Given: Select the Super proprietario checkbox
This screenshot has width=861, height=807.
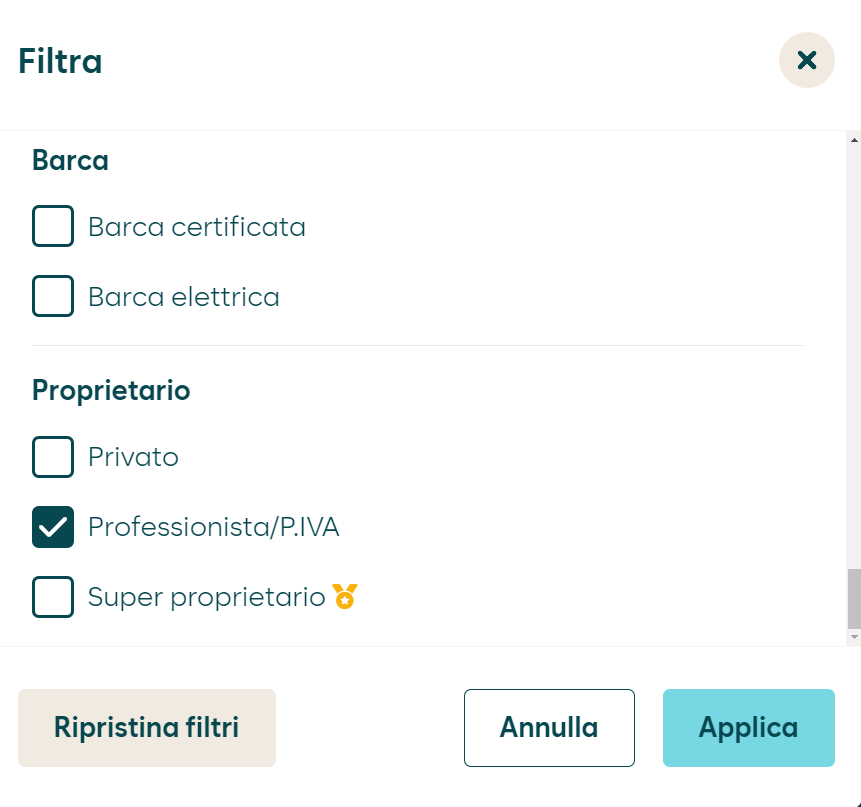Looking at the screenshot, I should [53, 597].
